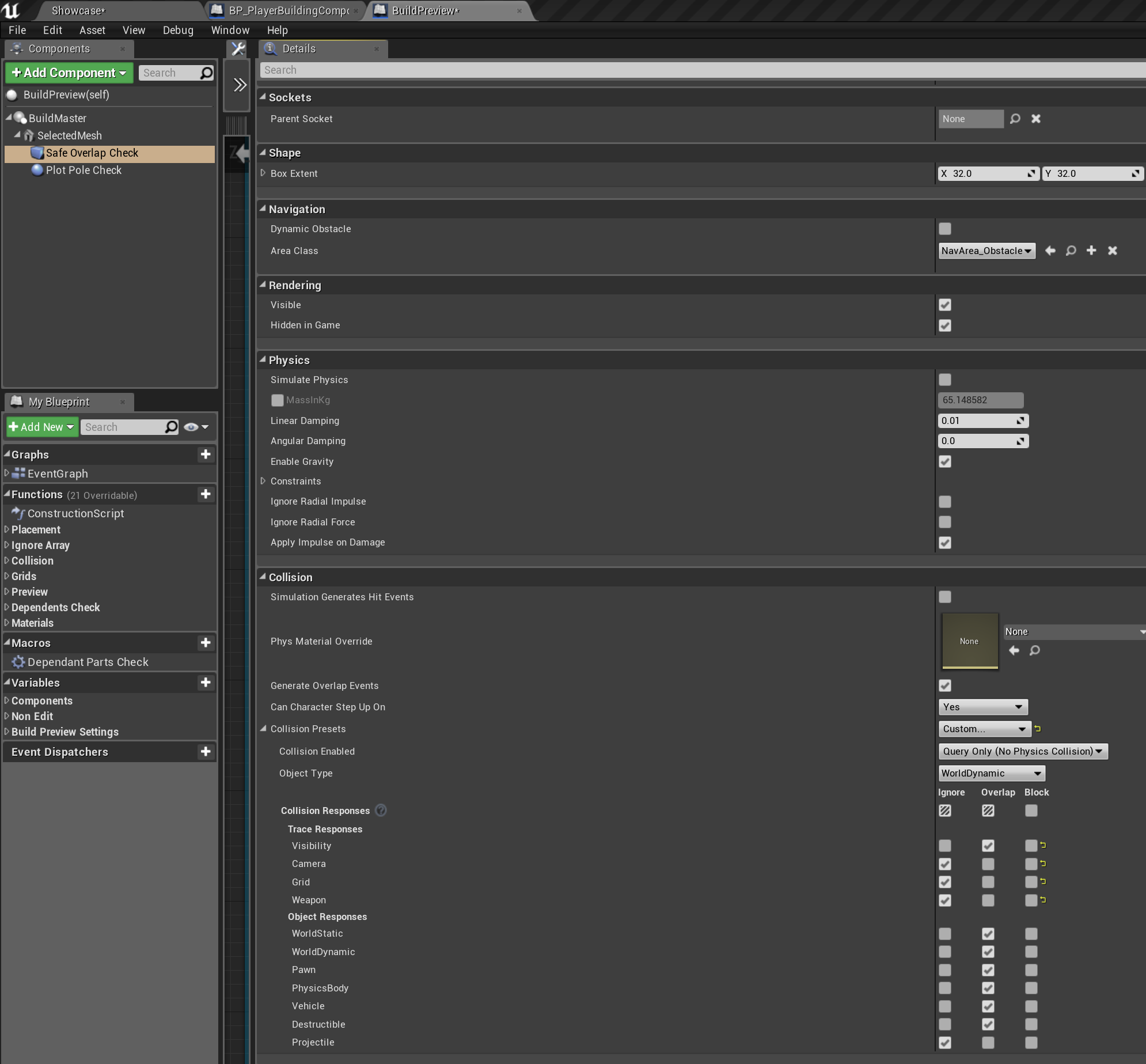Viewport: 1146px width, 1064px height.
Task: Enable the Dynamic Obstacle checkbox
Action: (x=945, y=229)
